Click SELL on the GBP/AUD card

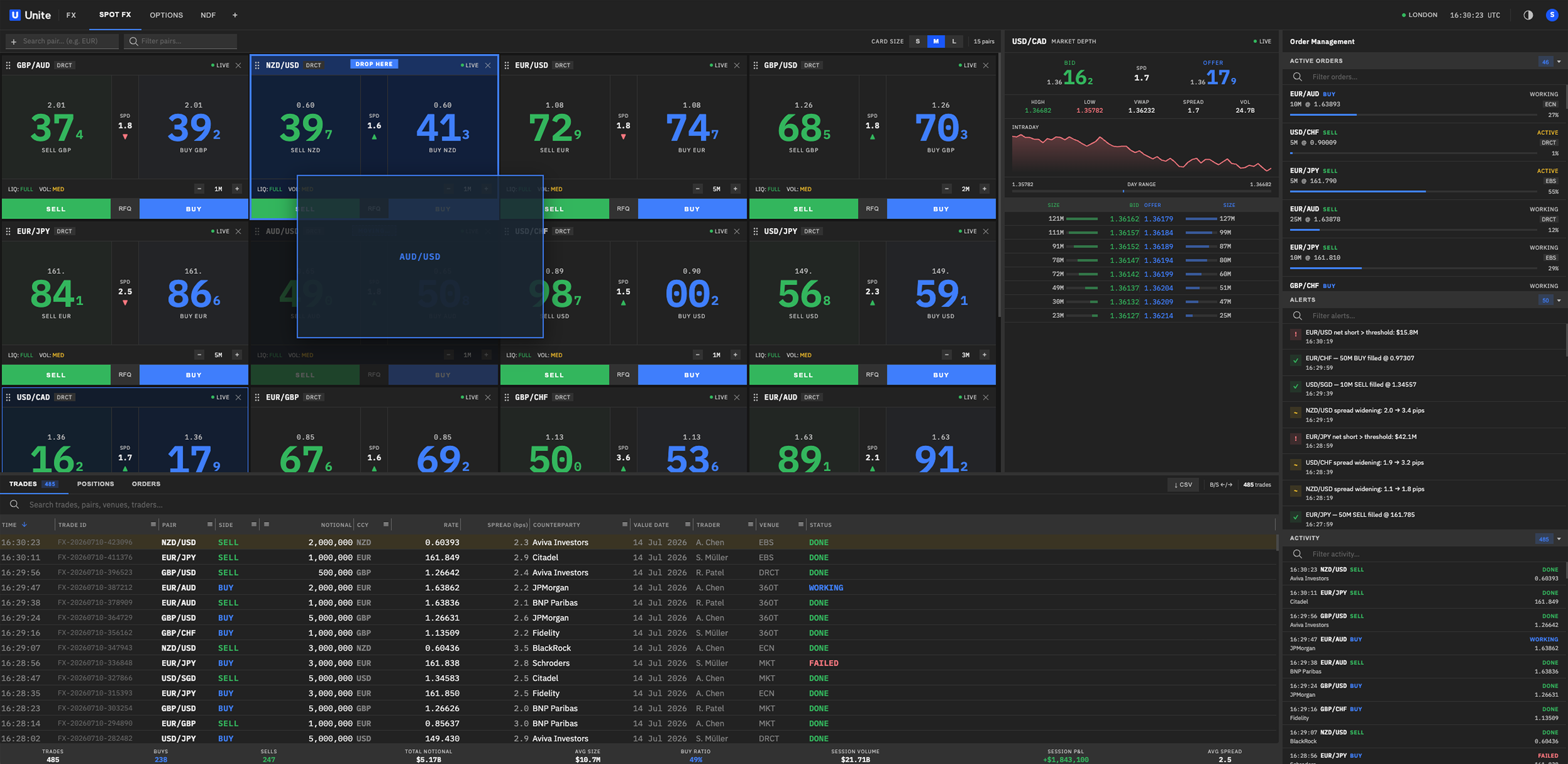pos(56,209)
